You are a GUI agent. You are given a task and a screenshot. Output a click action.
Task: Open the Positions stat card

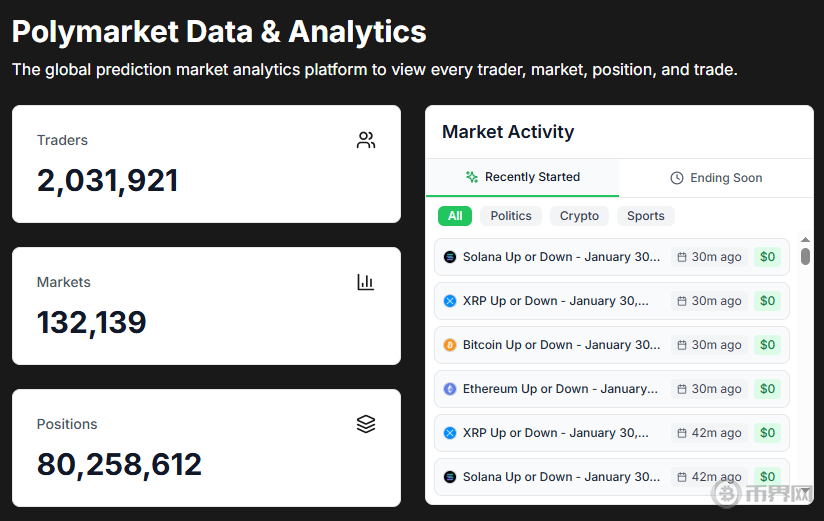click(206, 448)
